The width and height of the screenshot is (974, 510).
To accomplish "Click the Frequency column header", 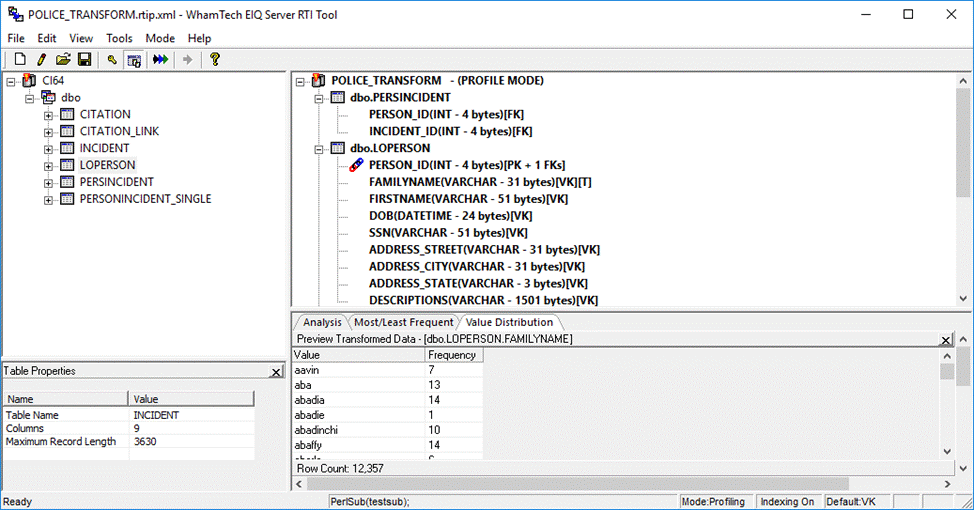I will pos(452,355).
